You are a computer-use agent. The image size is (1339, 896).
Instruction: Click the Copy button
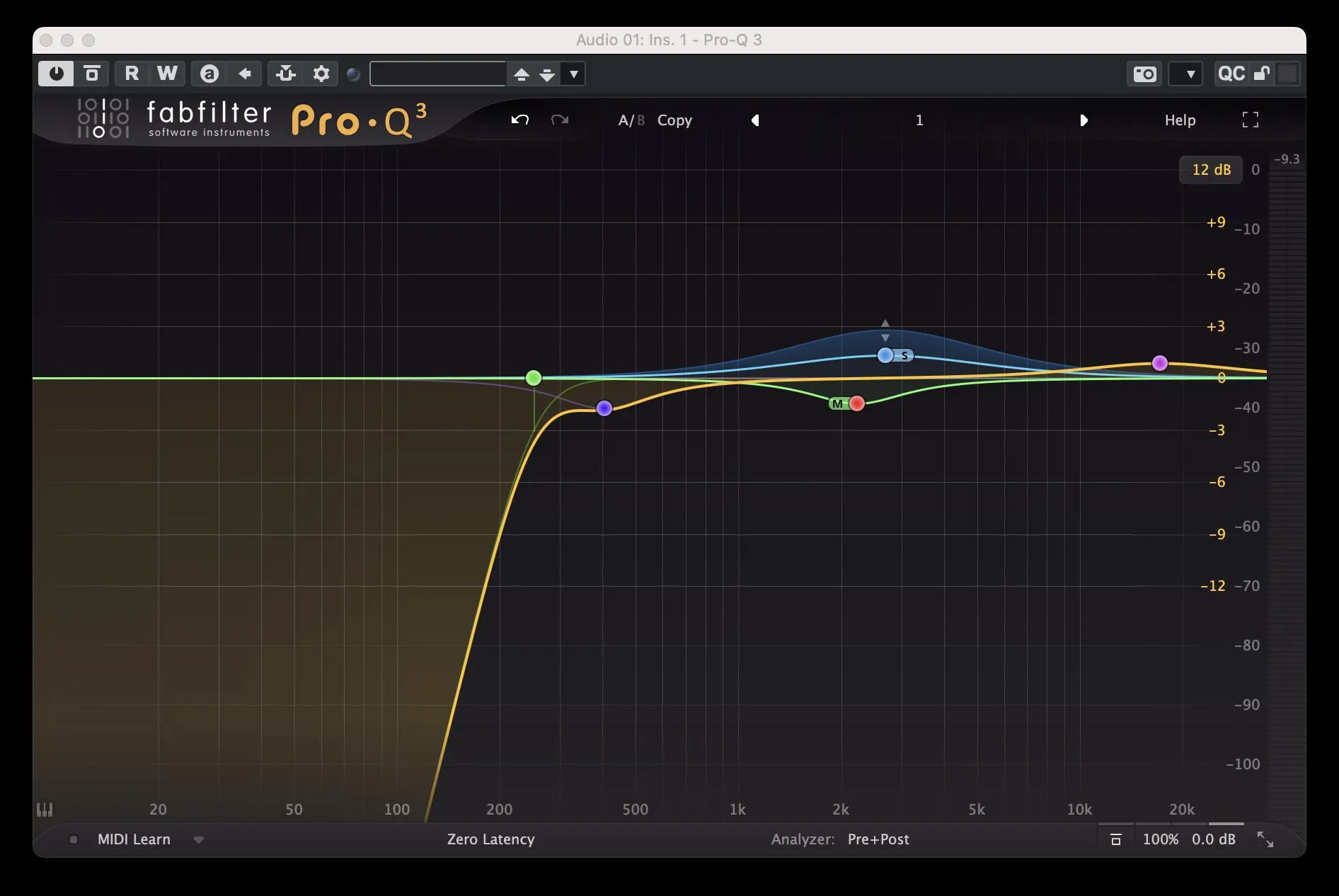click(x=674, y=120)
